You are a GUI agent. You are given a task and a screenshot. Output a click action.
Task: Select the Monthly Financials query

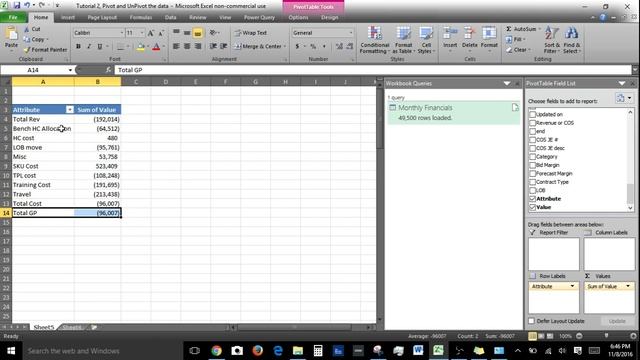click(x=453, y=112)
